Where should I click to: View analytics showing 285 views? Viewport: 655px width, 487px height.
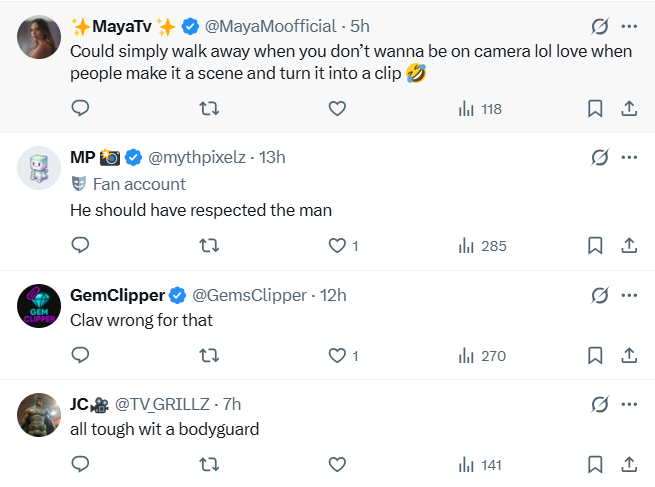point(482,246)
